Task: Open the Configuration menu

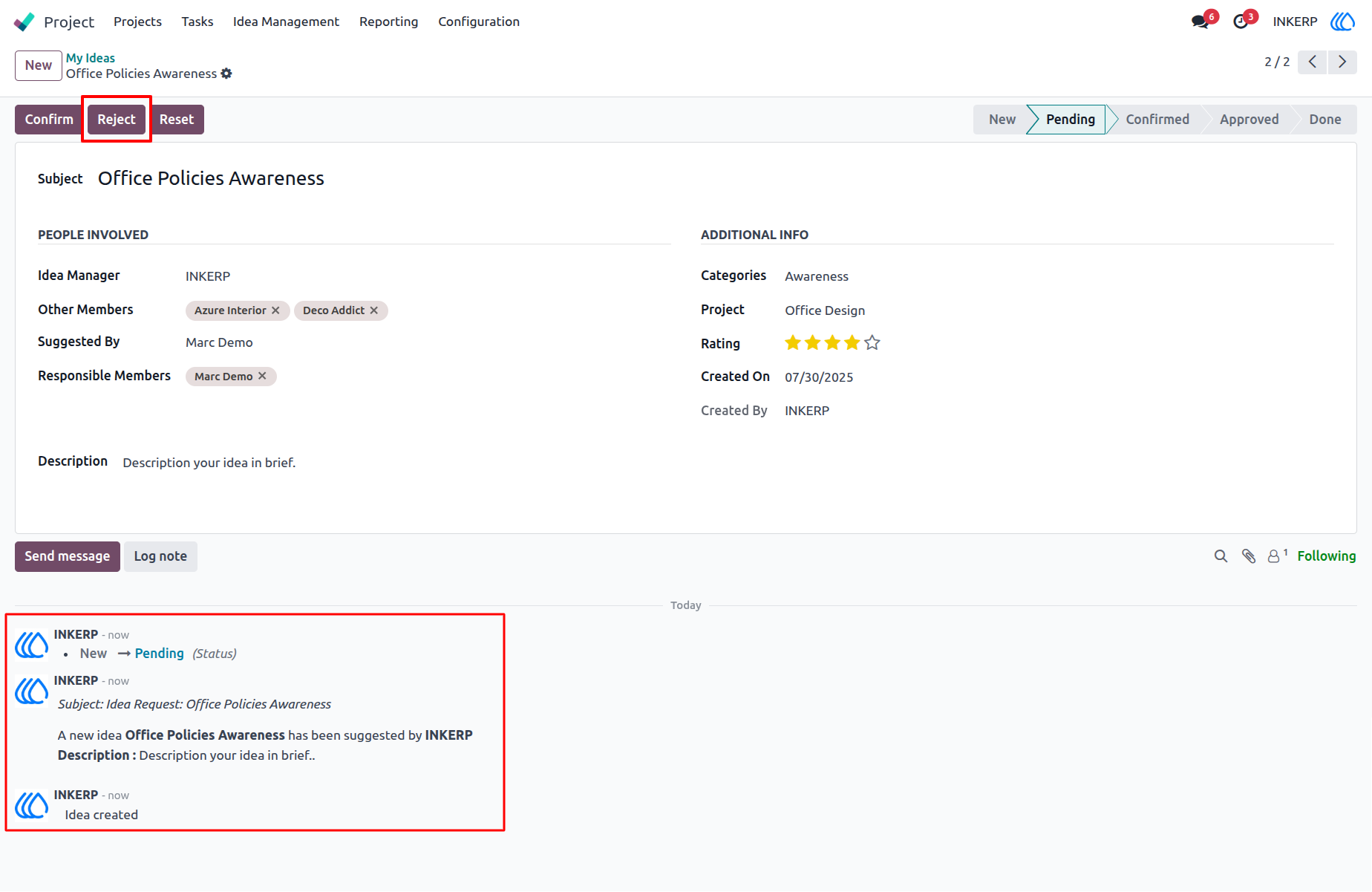Action: (x=479, y=22)
